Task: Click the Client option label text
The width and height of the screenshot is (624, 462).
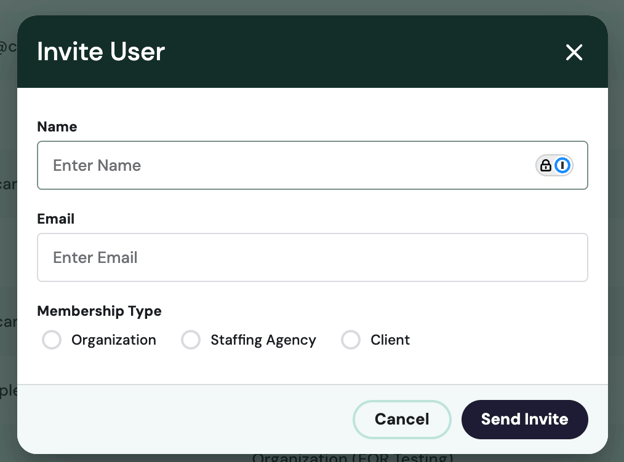Action: [x=390, y=340]
